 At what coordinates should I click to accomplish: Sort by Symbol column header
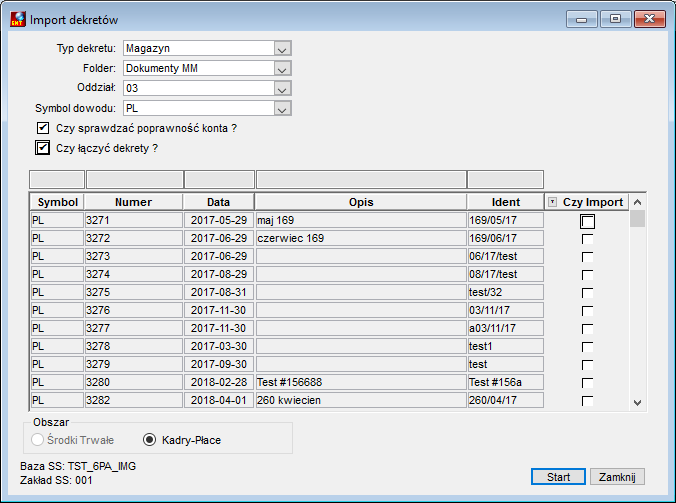click(x=57, y=202)
